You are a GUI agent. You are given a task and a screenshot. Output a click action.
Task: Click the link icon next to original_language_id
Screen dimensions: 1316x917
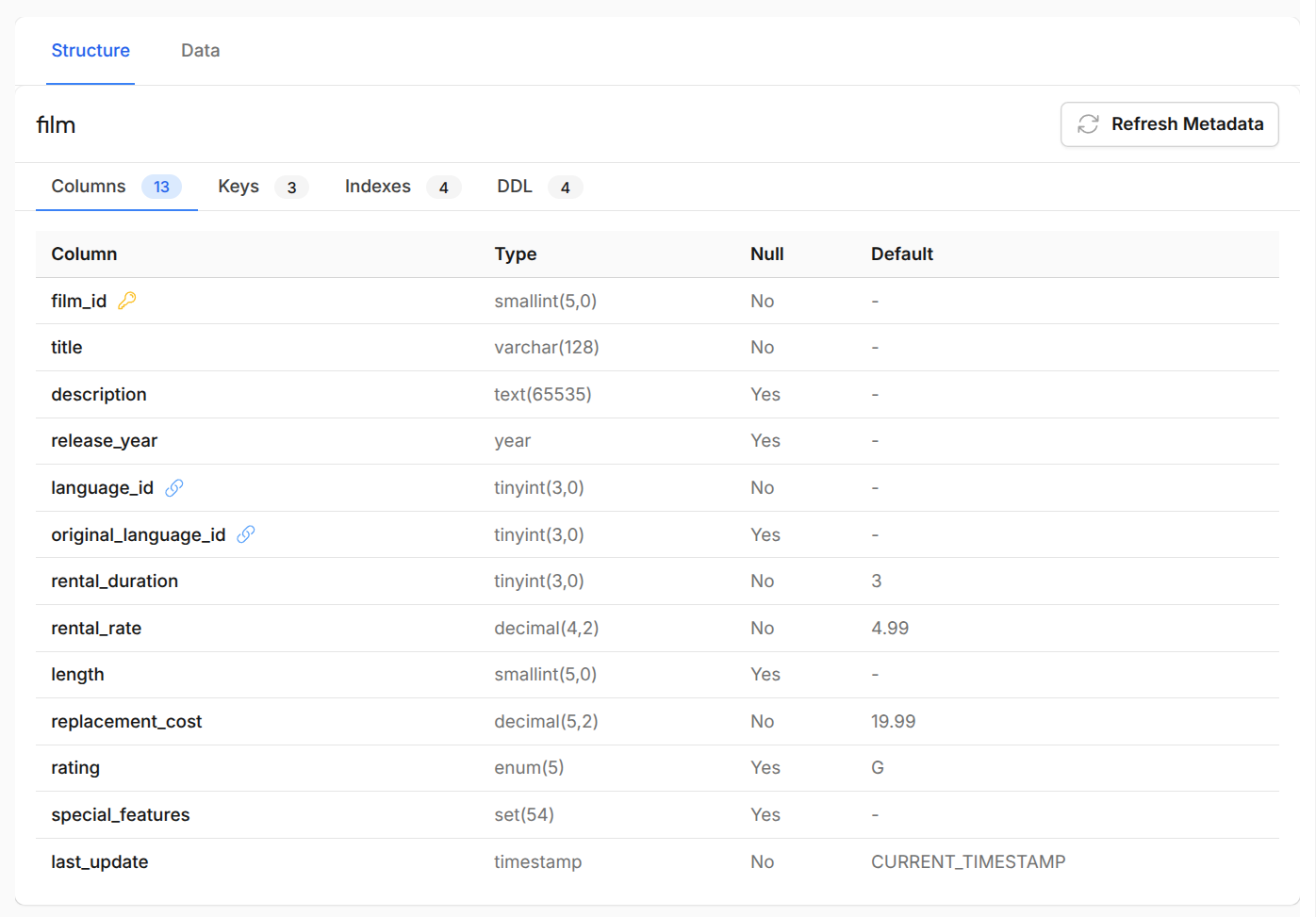[x=246, y=534]
